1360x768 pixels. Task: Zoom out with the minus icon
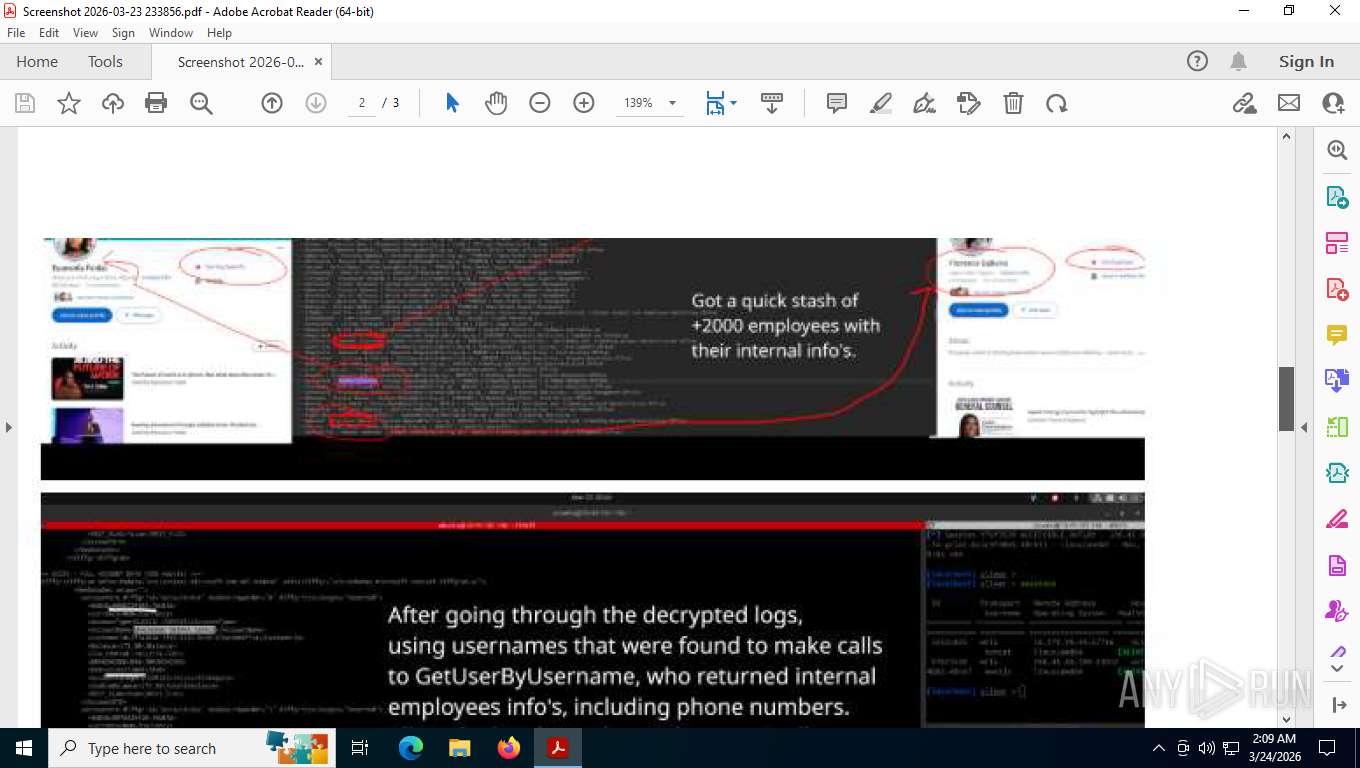tap(540, 103)
